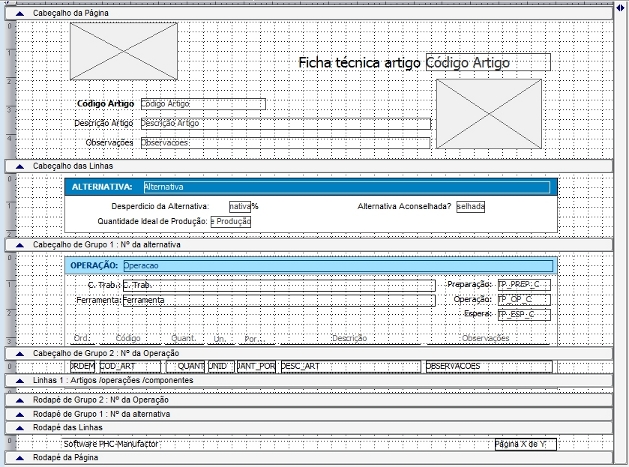The image size is (629, 467).
Task: Select the DESC_ART detail field
Action: click(351, 366)
